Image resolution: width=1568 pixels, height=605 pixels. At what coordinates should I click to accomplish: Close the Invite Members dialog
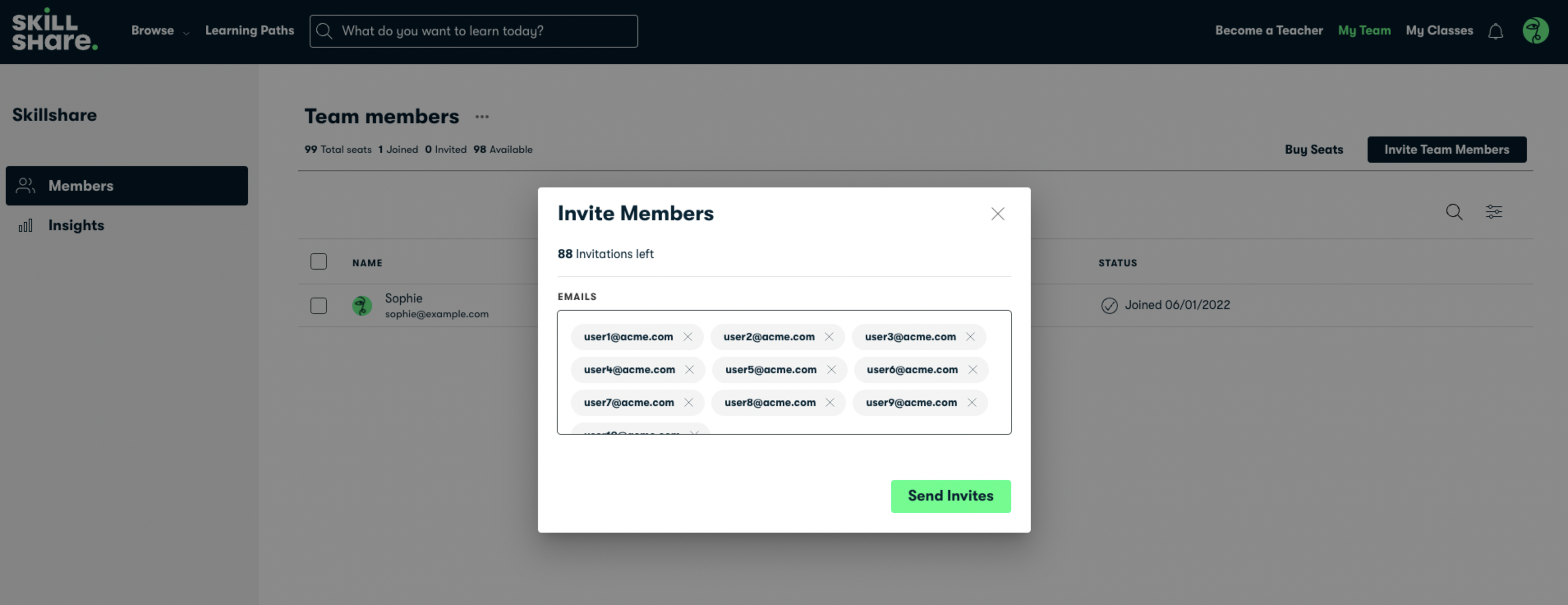click(x=997, y=214)
